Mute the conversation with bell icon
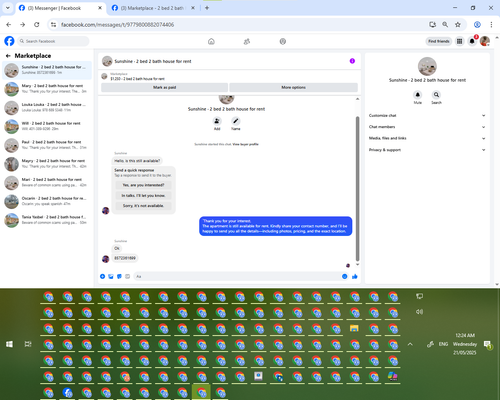Viewport: 500px width, 400px height. 418,95
